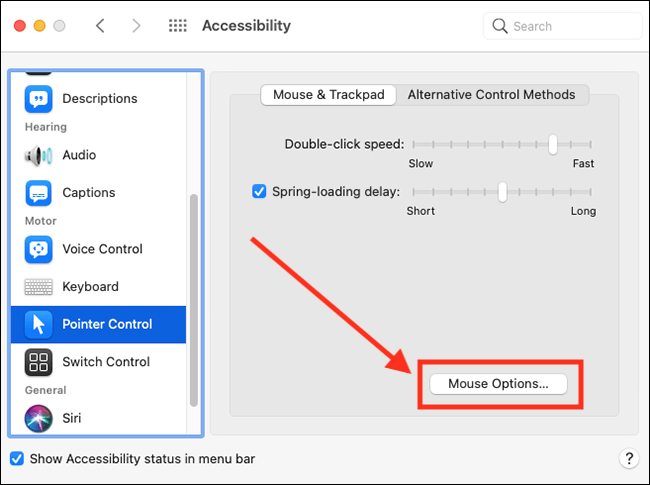Disable Show Accessibility status in menu bar
650x485 pixels.
coord(17,459)
